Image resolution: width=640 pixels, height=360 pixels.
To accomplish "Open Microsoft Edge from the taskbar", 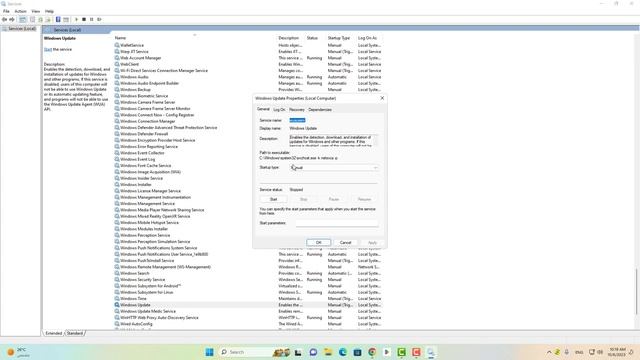I will 342,352.
